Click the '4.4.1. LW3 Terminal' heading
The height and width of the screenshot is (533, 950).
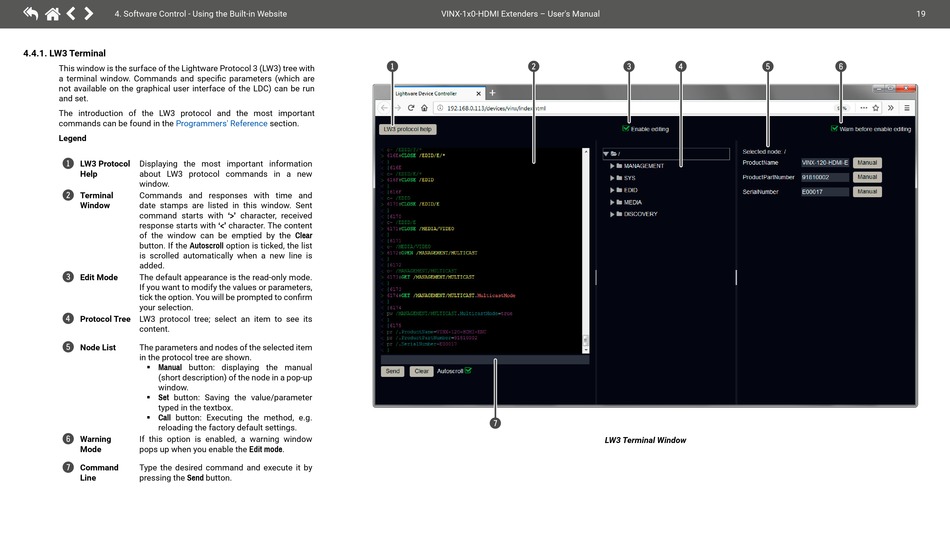[x=64, y=53]
